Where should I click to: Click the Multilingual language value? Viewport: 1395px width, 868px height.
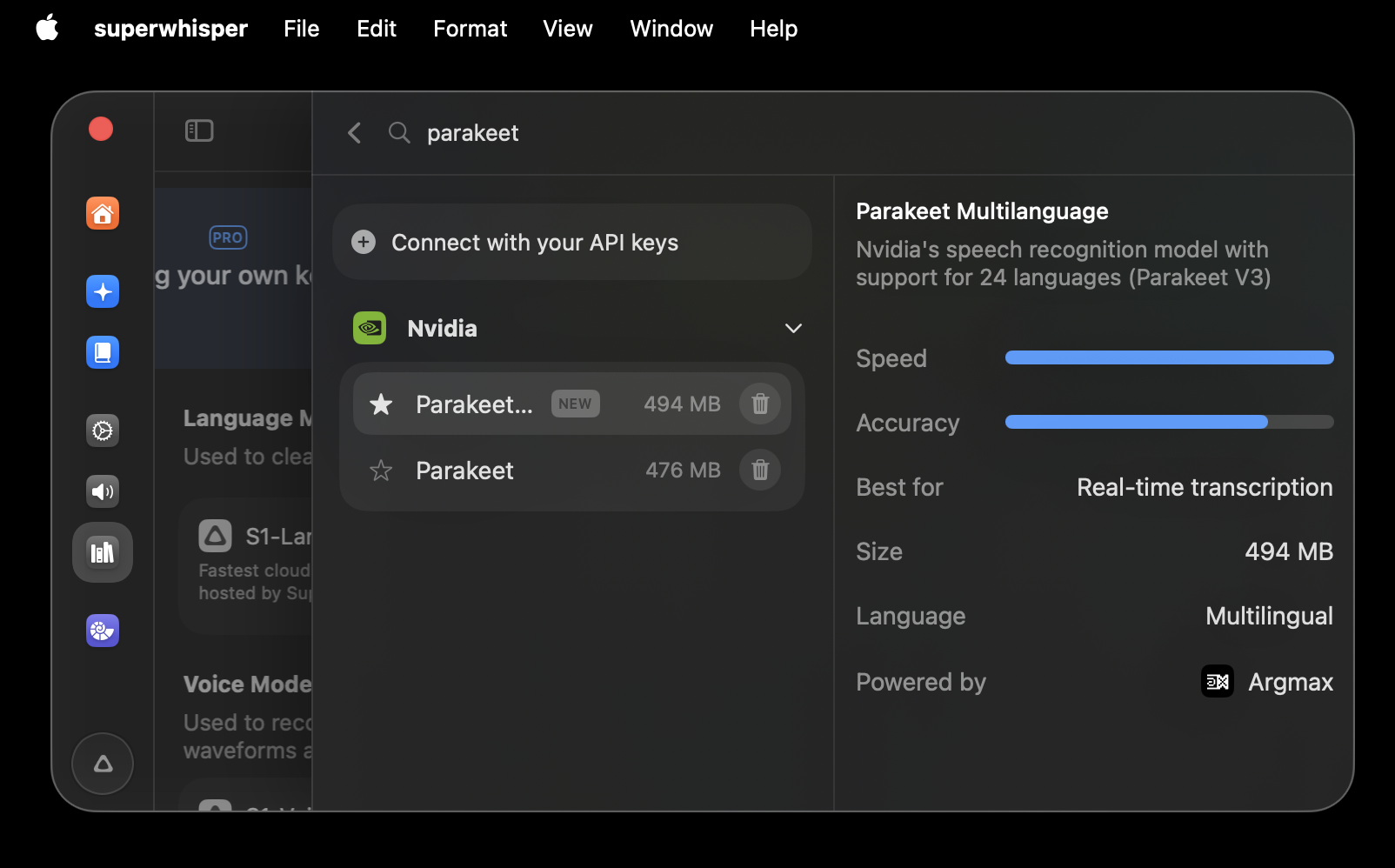[x=1269, y=616]
